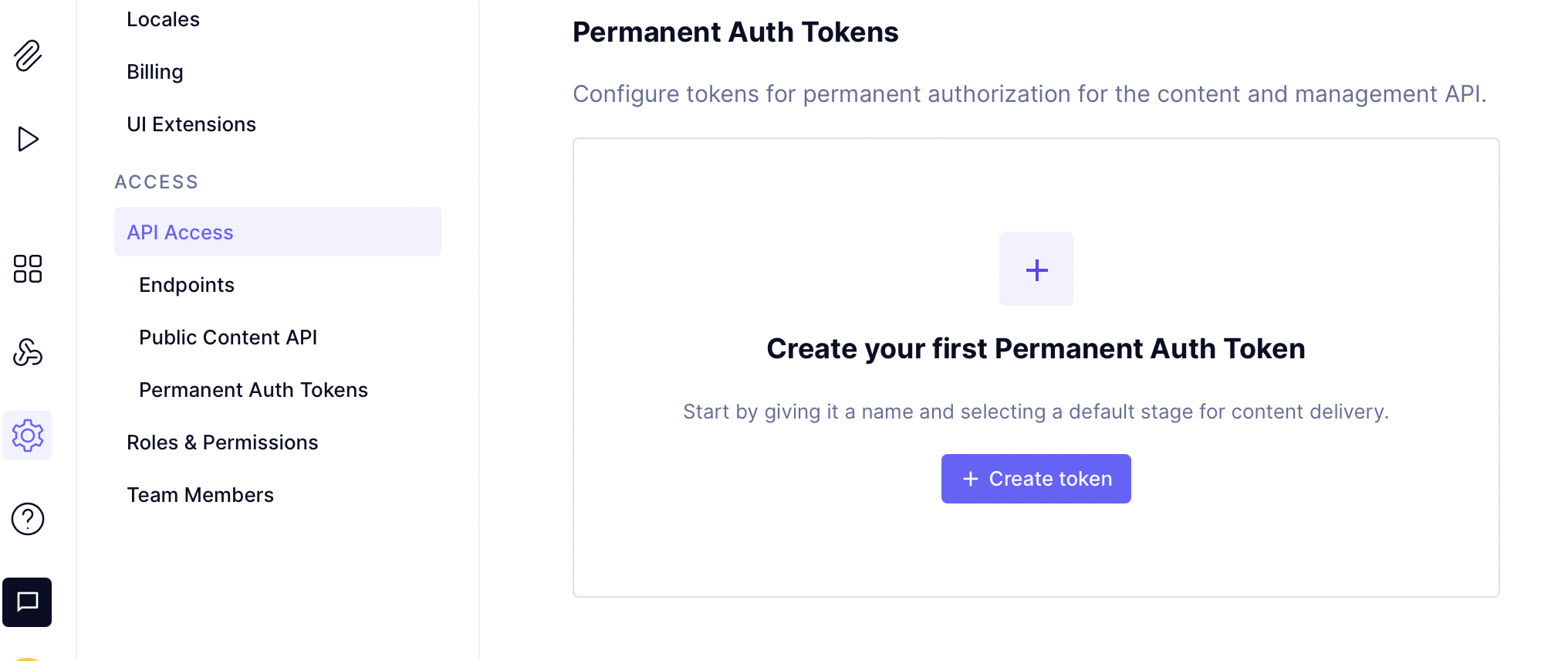Open the Webhooks icon in sidebar
Screen dimensions: 1568x661
click(27, 353)
